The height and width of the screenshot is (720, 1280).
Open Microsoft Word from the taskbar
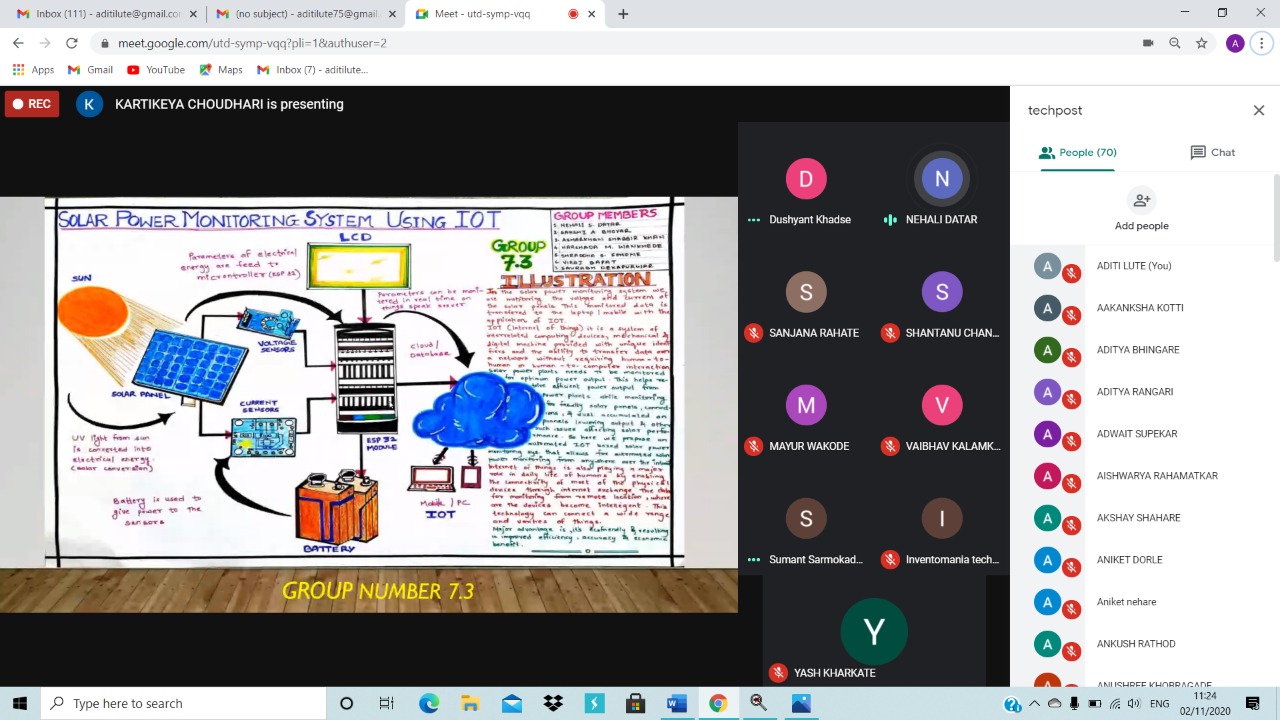tap(677, 703)
